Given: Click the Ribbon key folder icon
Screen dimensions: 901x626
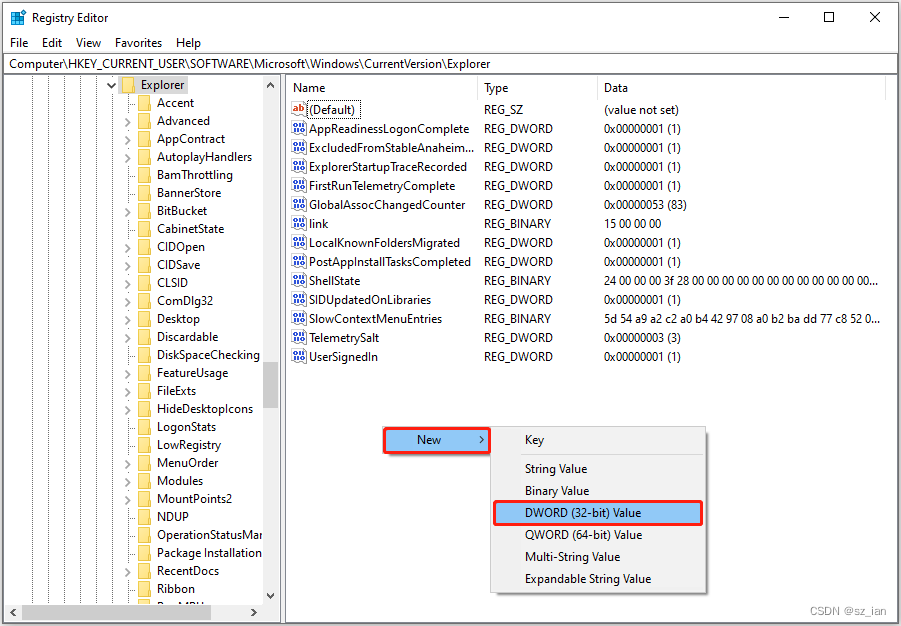Looking at the screenshot, I should click(x=144, y=589).
